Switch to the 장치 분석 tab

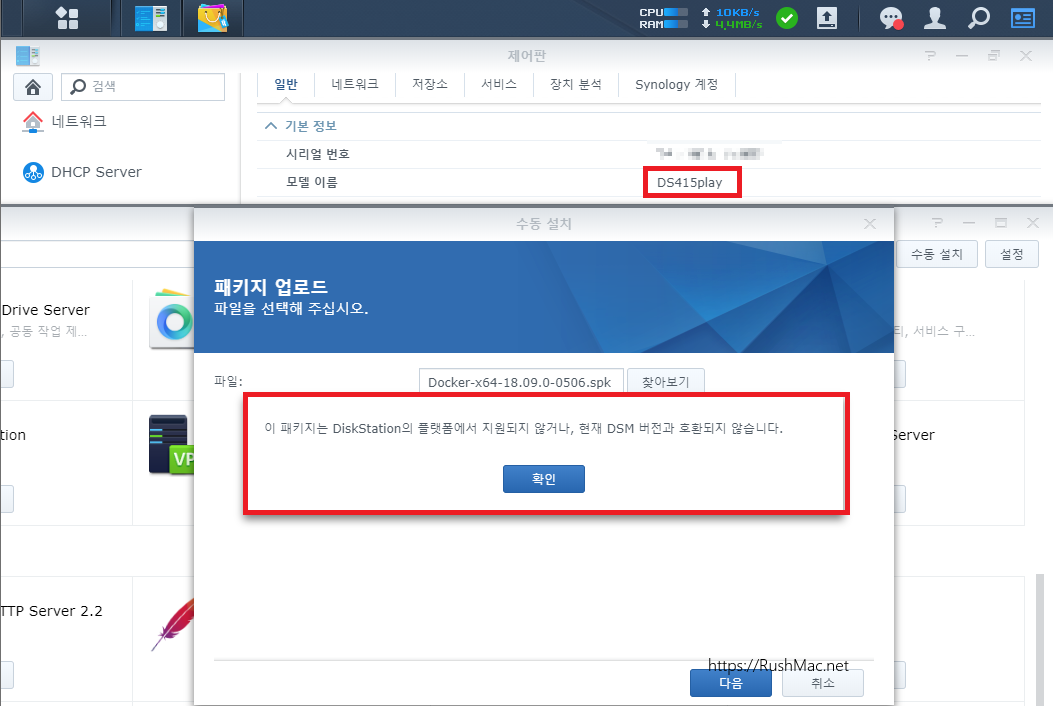pyautogui.click(x=576, y=84)
